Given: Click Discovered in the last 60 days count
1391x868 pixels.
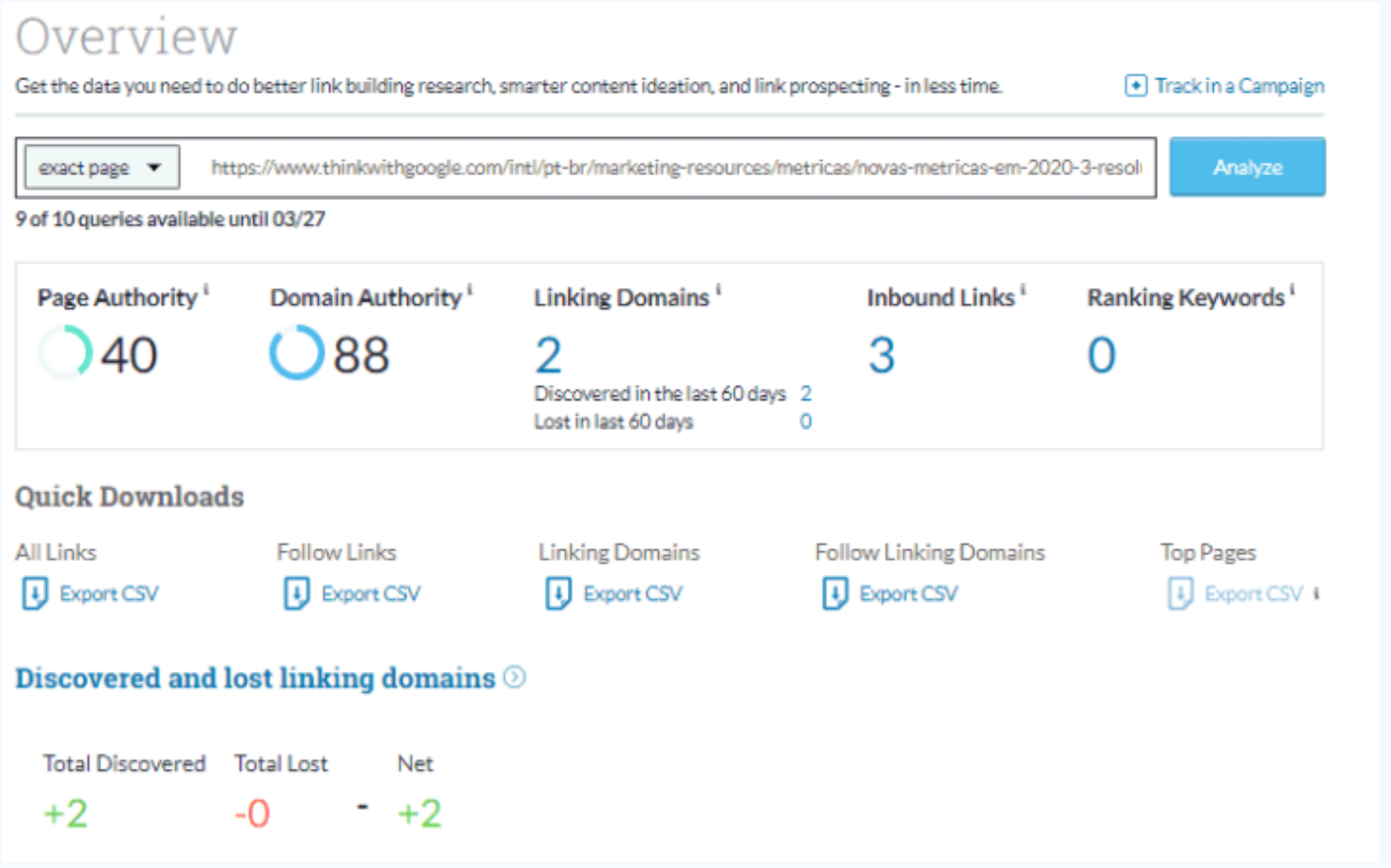Looking at the screenshot, I should click(x=806, y=393).
